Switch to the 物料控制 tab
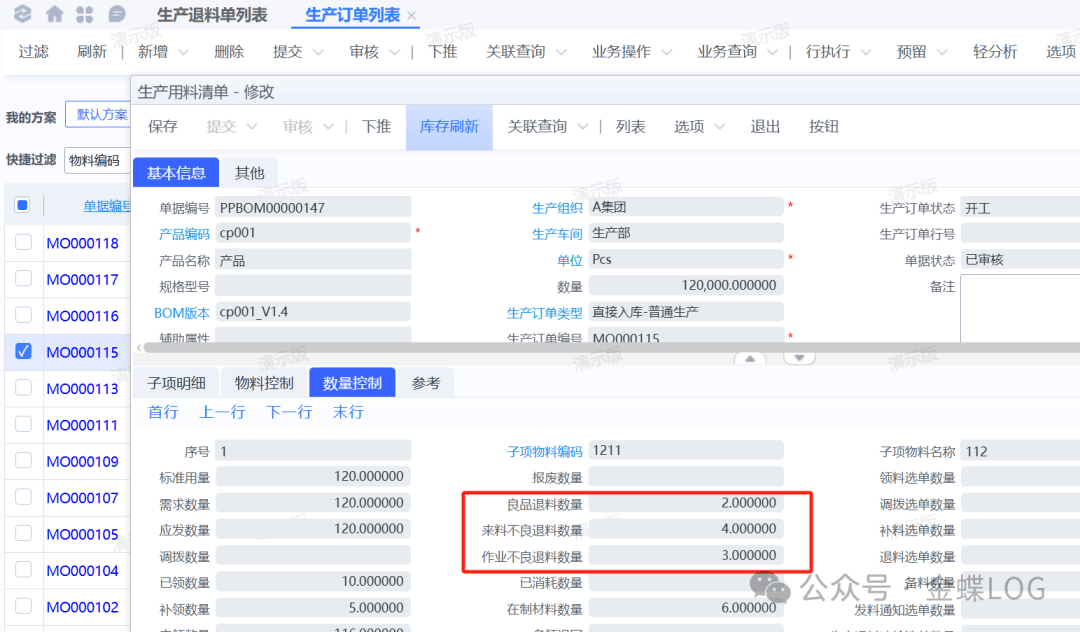 pyautogui.click(x=264, y=383)
